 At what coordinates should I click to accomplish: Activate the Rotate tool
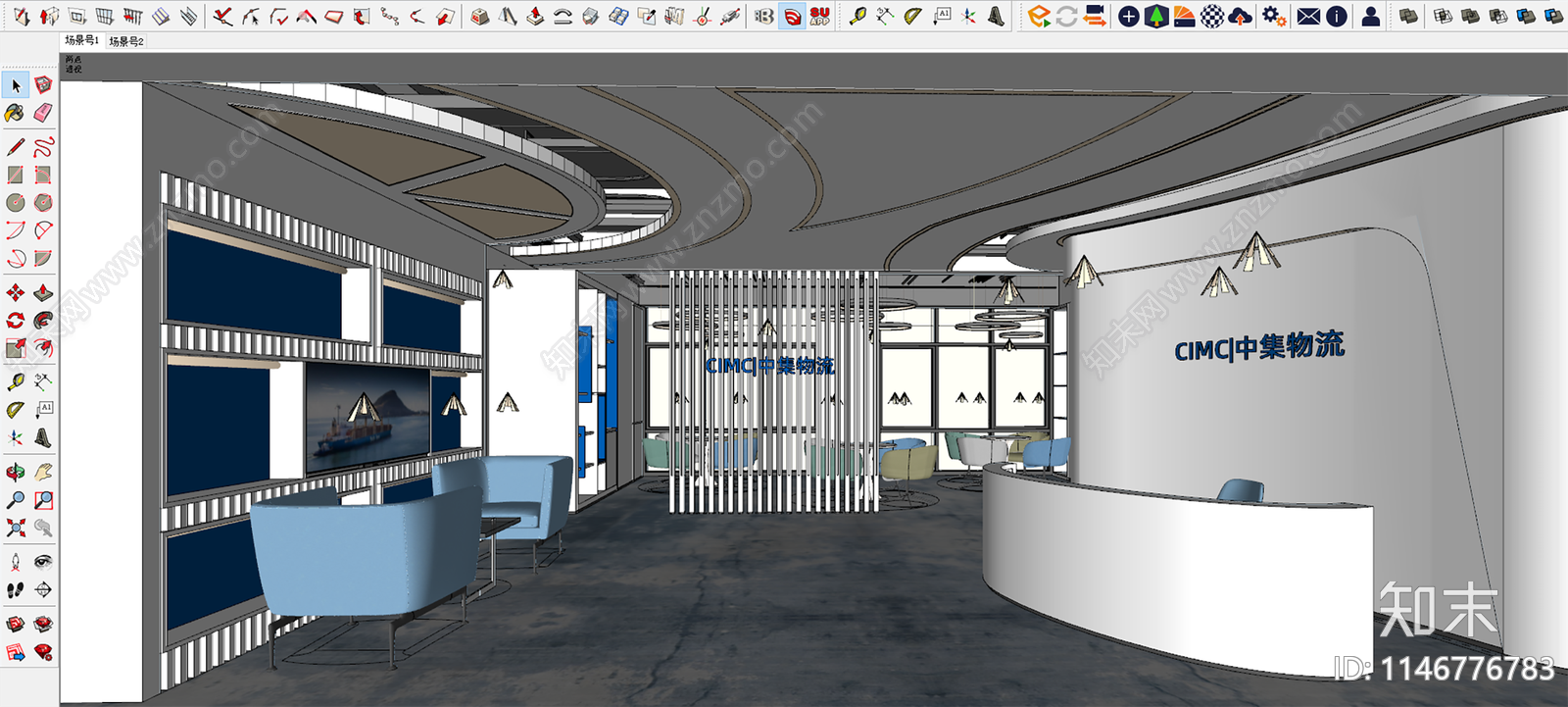[x=16, y=320]
